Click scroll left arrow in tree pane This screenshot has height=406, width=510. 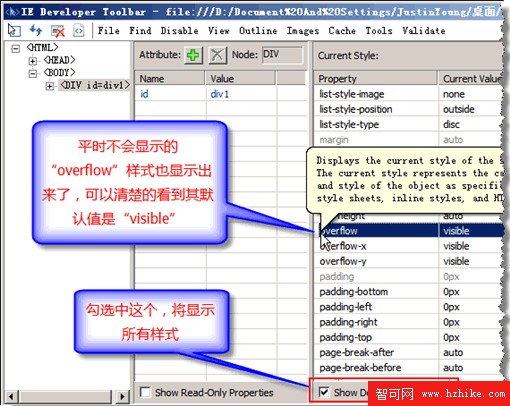coord(11,397)
